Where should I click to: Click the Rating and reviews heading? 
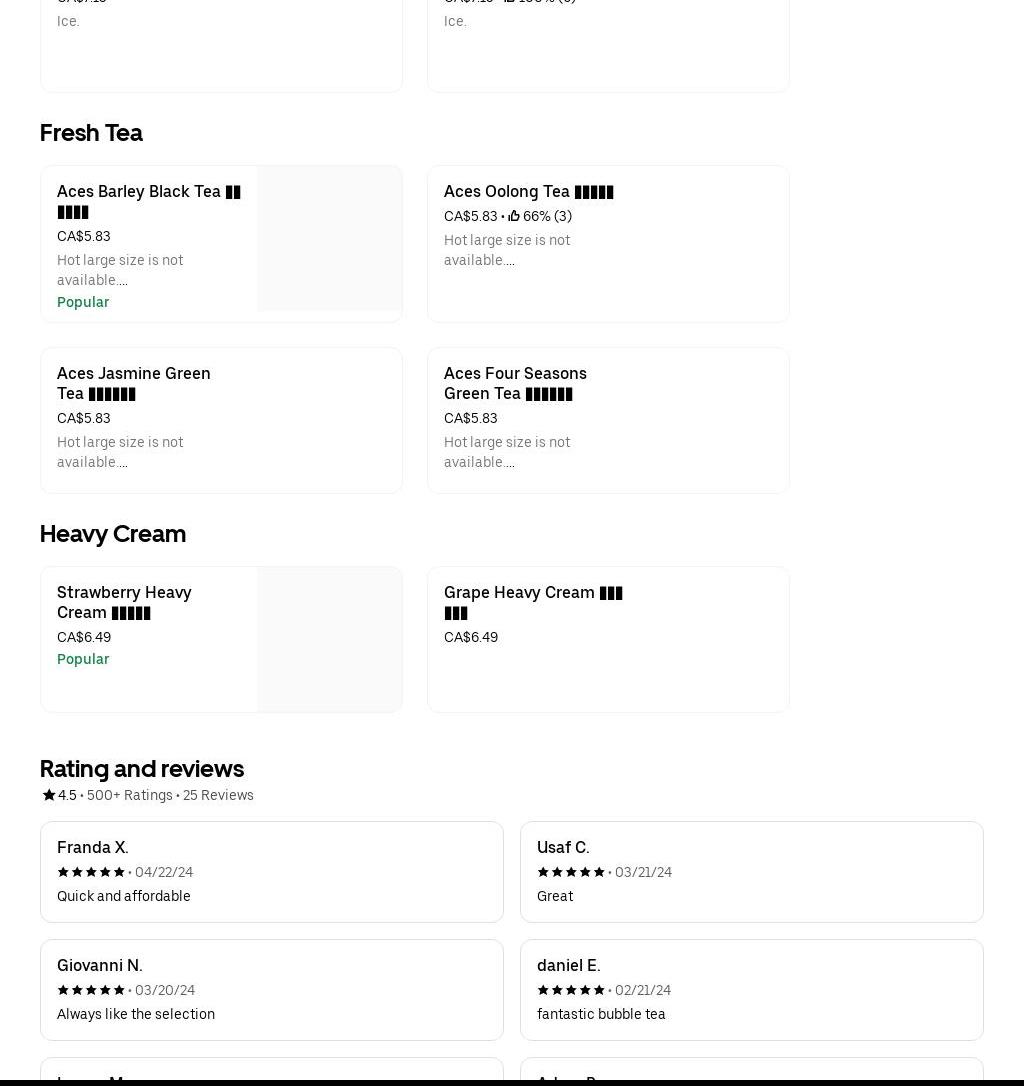(x=142, y=769)
